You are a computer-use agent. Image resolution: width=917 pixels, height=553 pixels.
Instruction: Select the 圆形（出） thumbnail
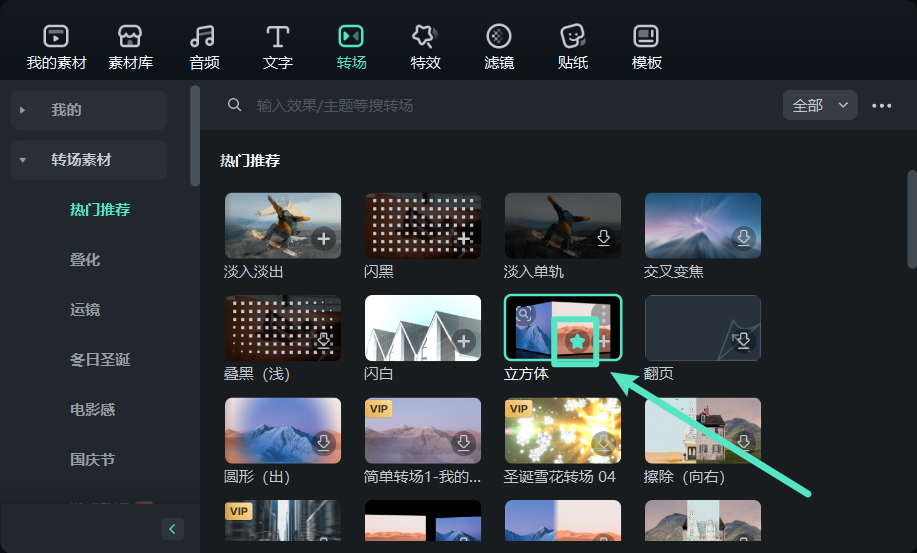(283, 431)
